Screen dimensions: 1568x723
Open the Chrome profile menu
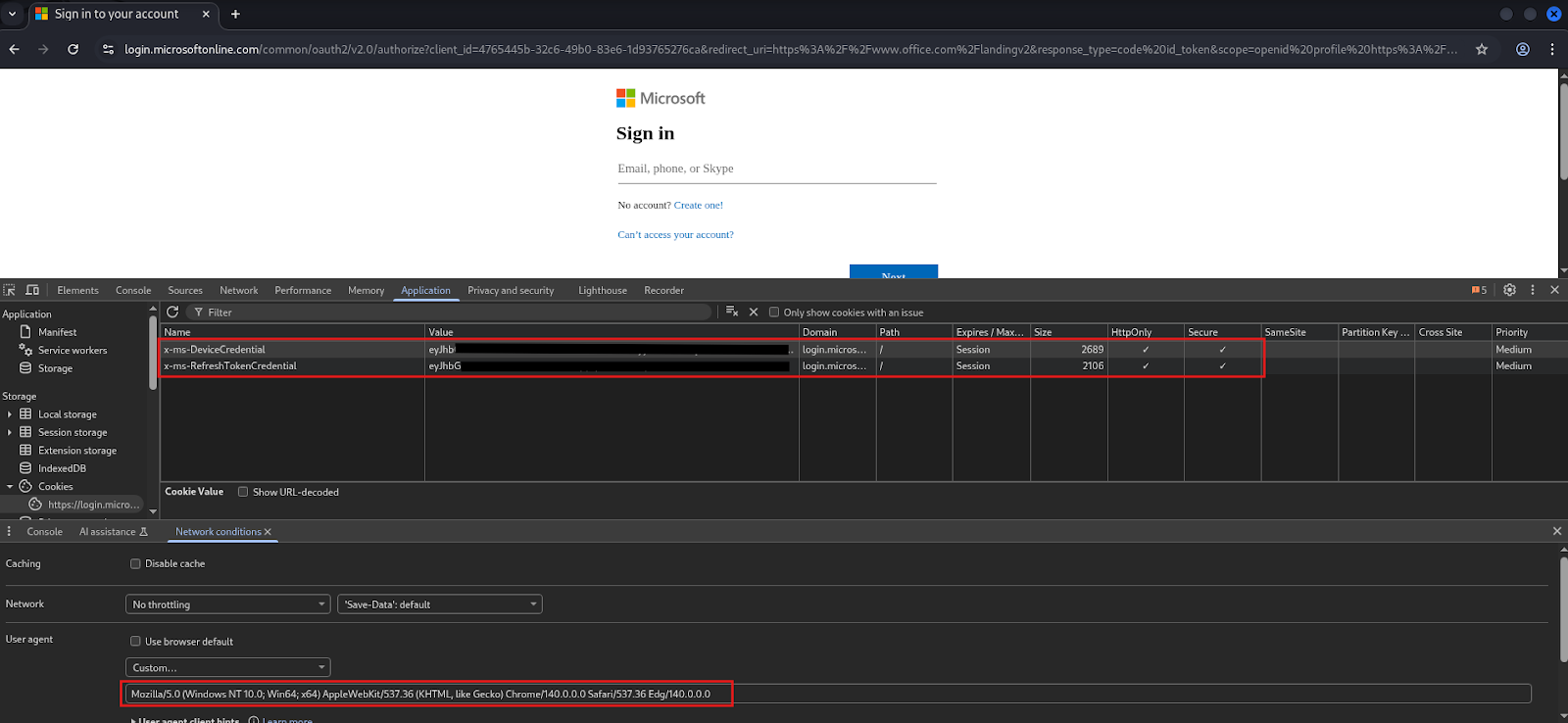(1523, 49)
